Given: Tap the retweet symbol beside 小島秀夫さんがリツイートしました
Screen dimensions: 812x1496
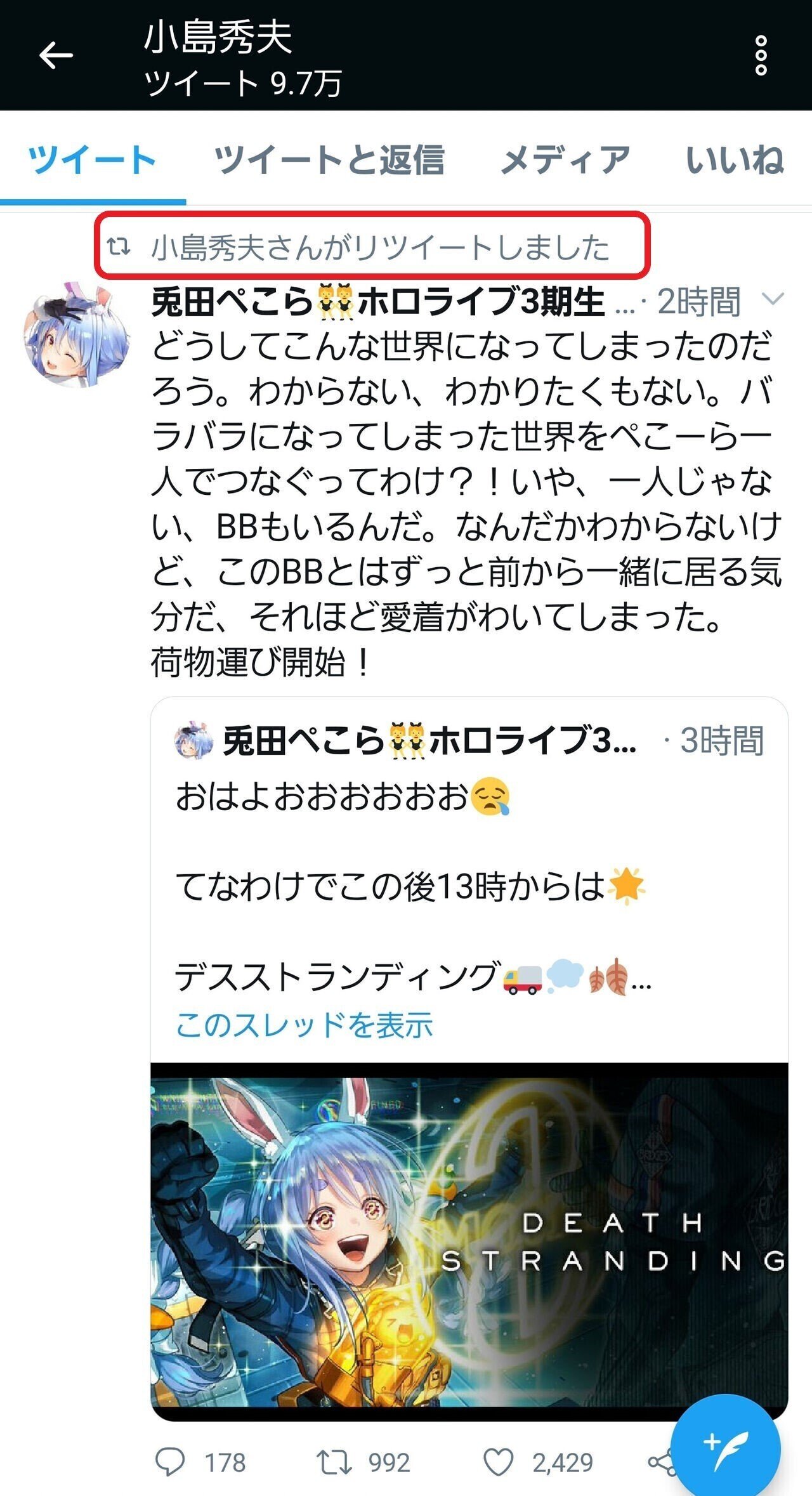Looking at the screenshot, I should tap(119, 246).
